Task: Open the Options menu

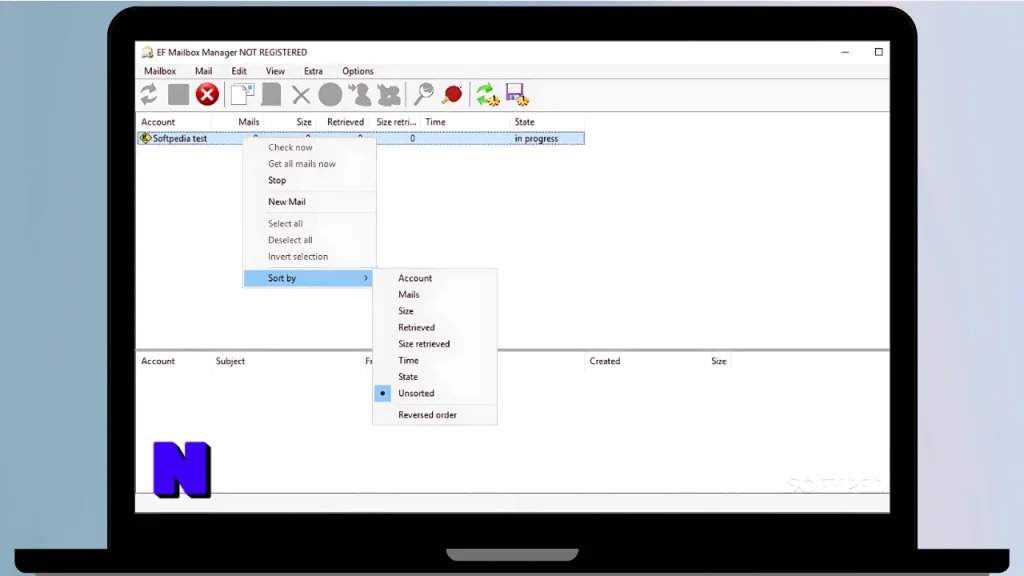Action: tap(358, 71)
